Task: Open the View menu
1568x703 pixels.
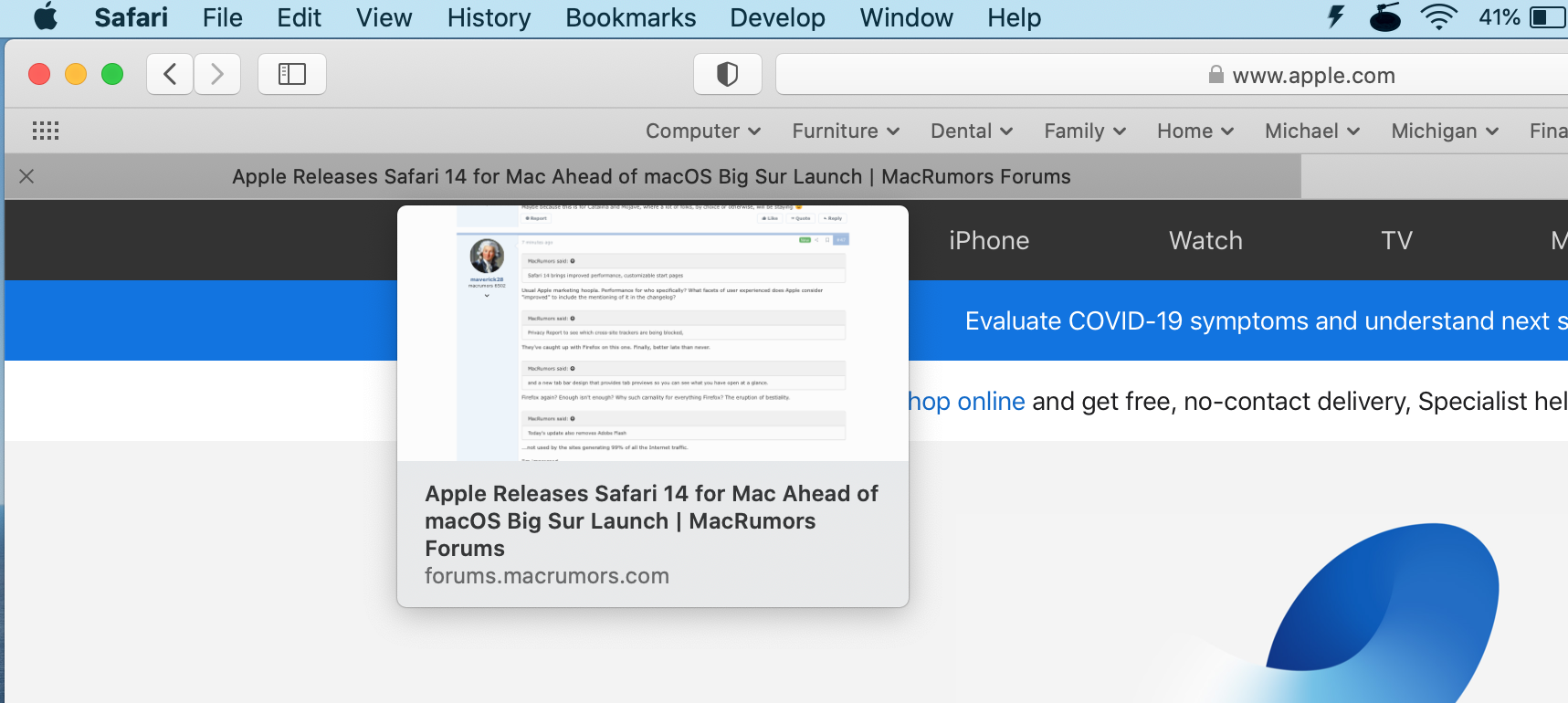Action: tap(384, 17)
